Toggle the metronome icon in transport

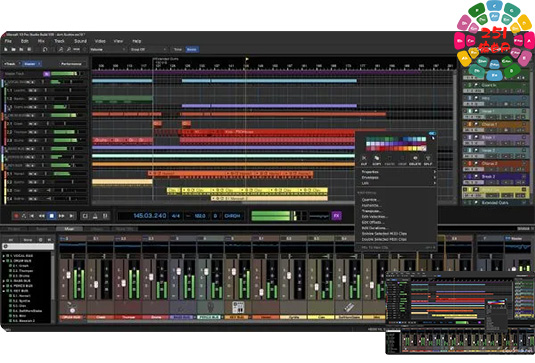[x=96, y=216]
